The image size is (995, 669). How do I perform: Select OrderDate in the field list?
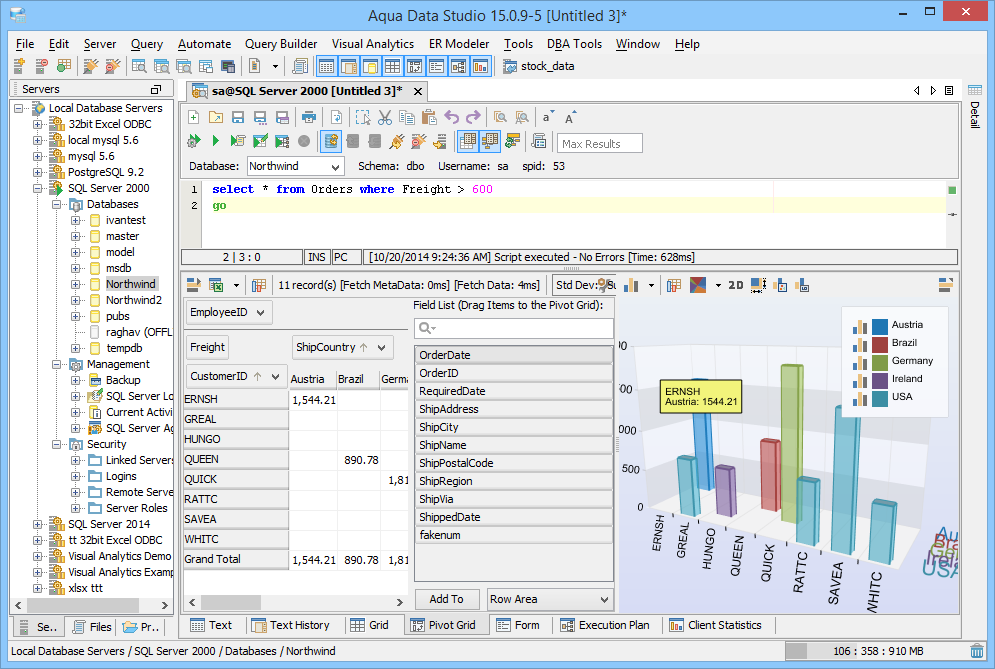[513, 355]
